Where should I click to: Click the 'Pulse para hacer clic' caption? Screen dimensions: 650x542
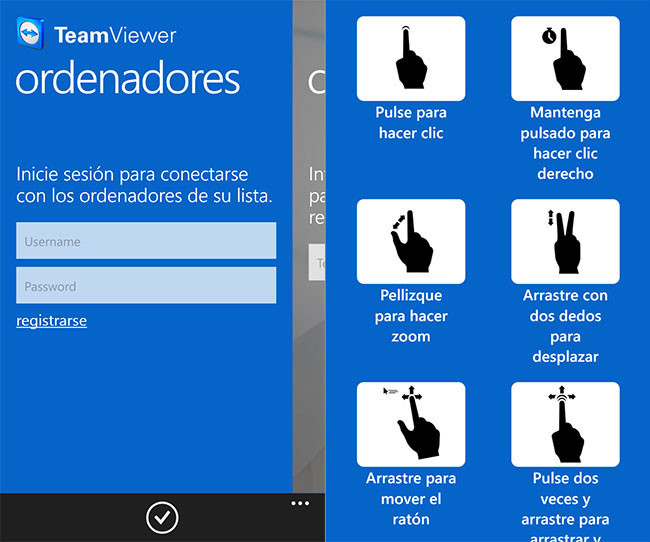pyautogui.click(x=411, y=123)
